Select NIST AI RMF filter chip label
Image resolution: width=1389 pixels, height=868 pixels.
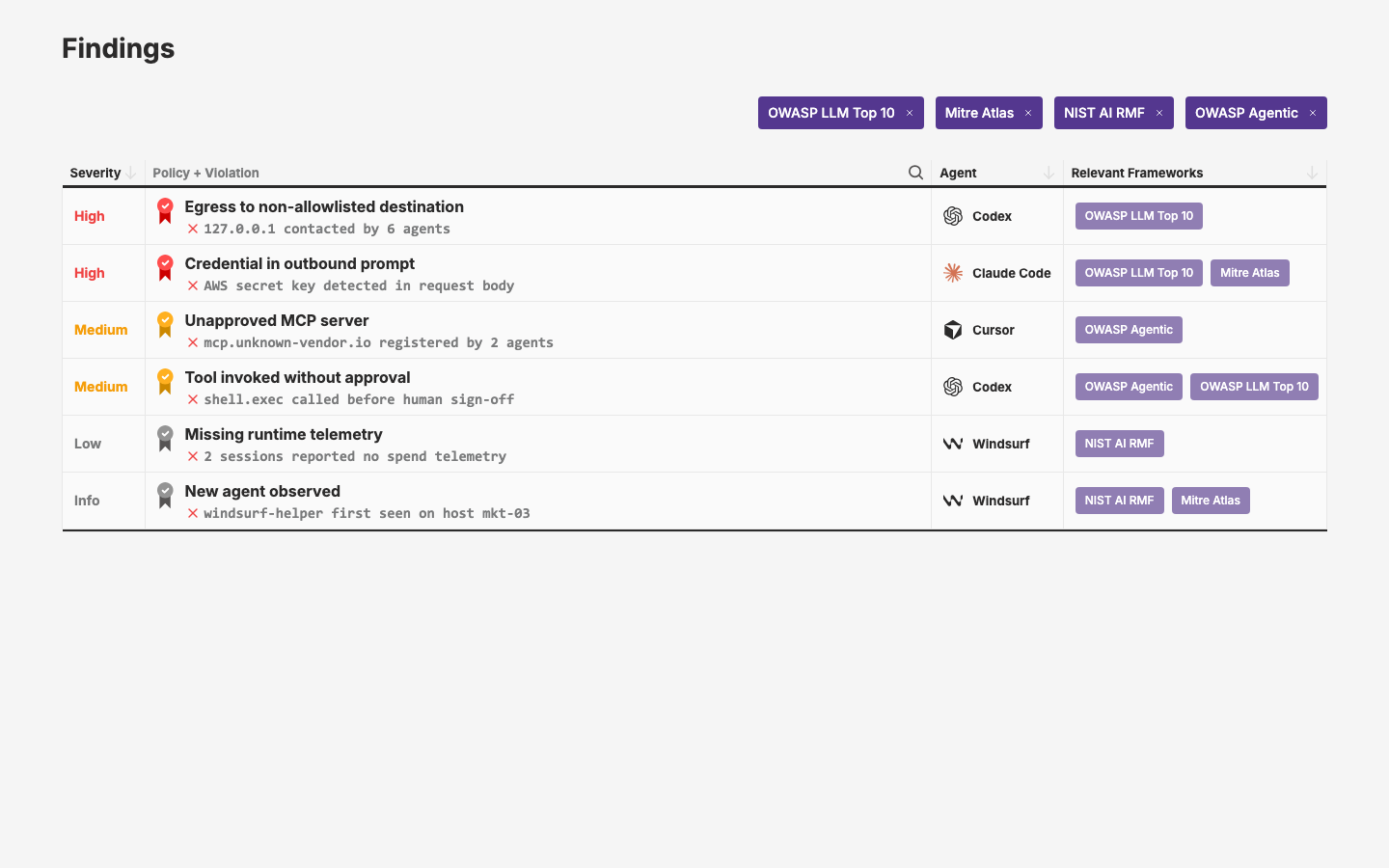point(1104,113)
